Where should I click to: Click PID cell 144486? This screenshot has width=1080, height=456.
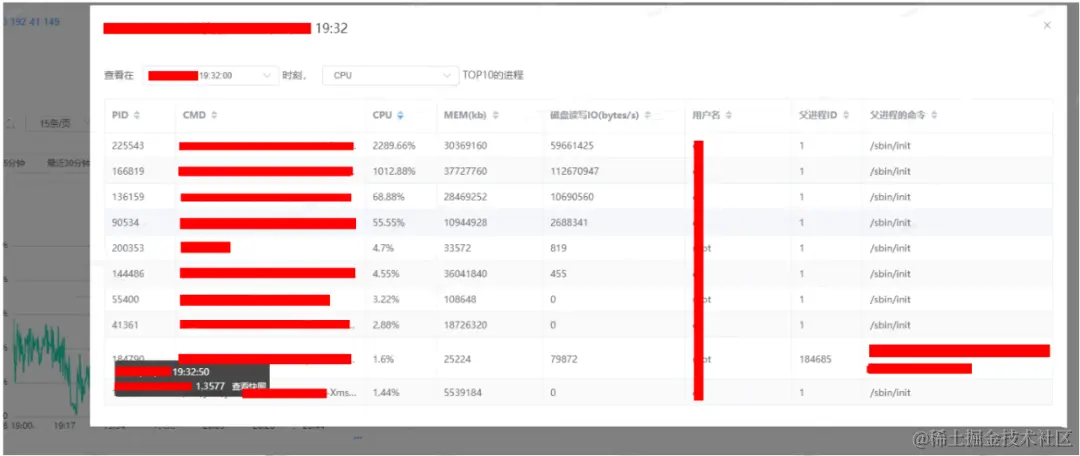coord(128,273)
